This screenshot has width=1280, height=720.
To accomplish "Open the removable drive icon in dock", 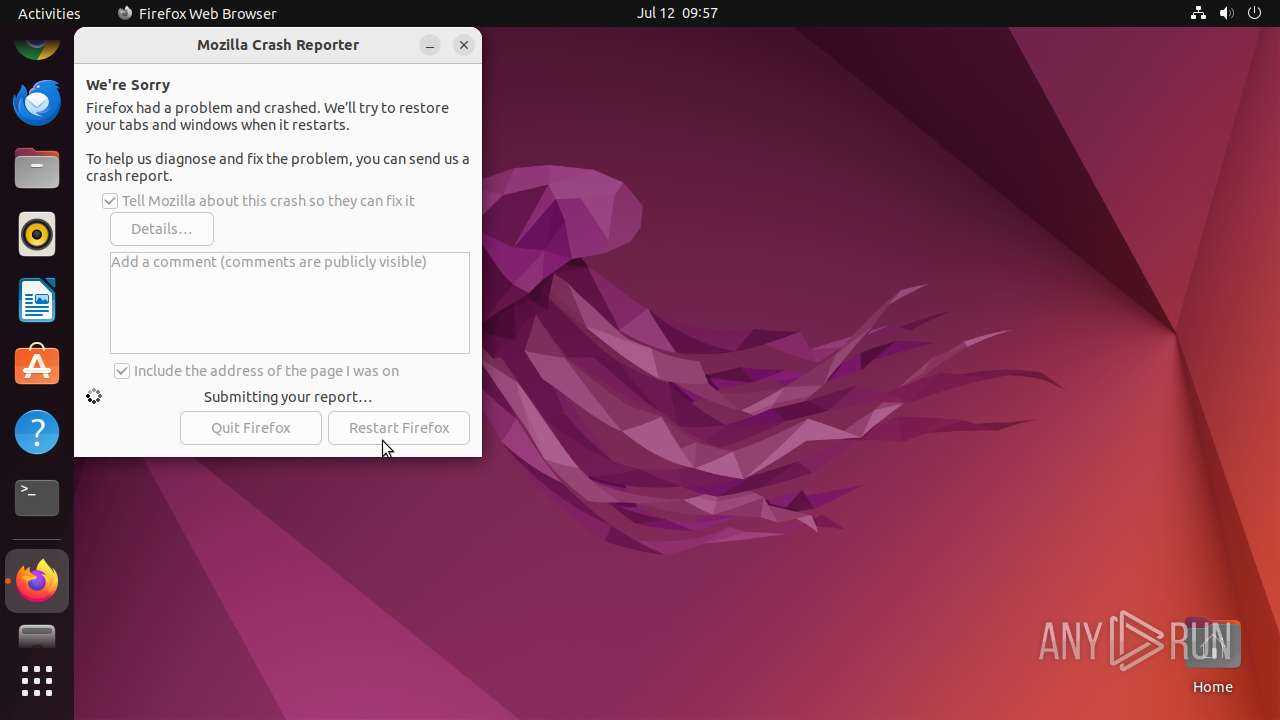I will [x=37, y=636].
